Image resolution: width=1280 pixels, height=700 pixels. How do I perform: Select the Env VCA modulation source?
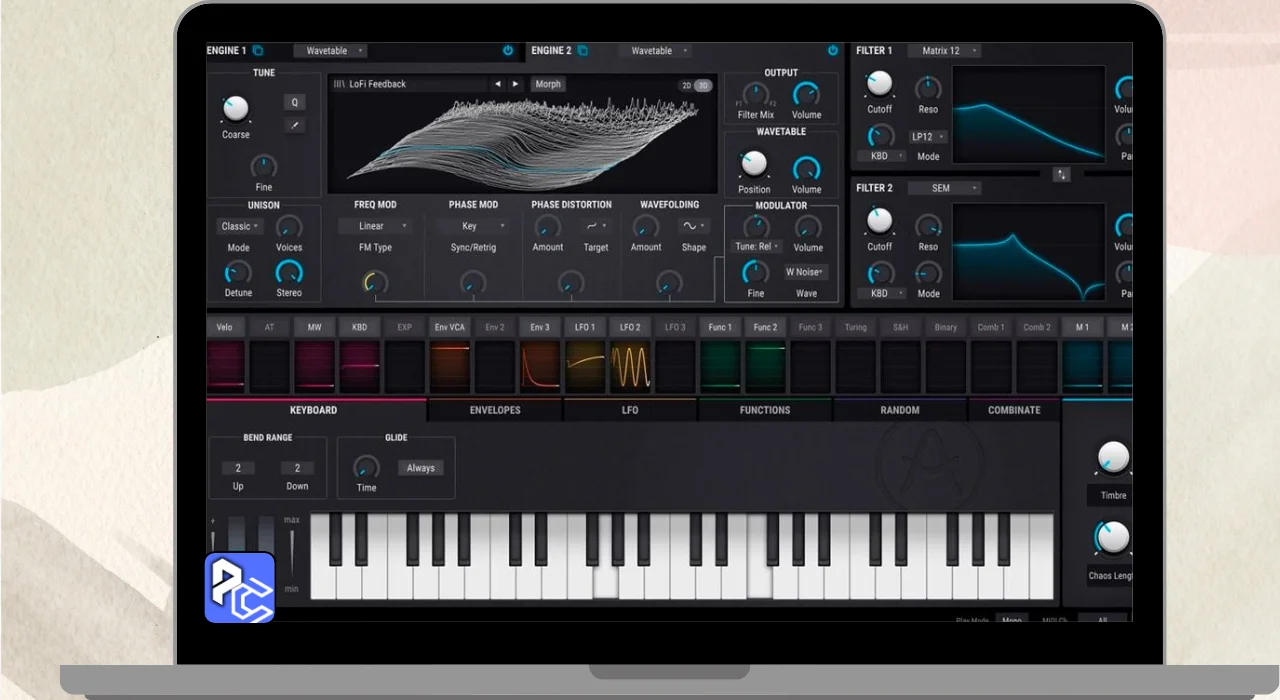tap(449, 327)
